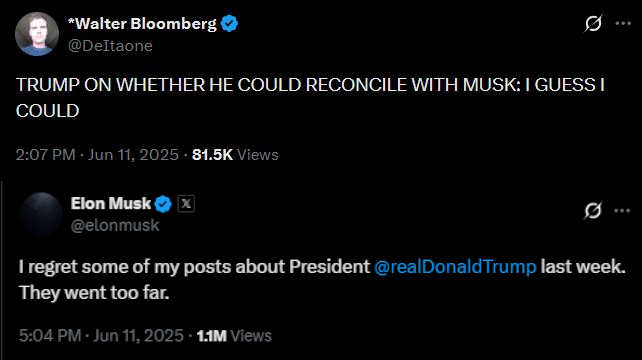Open the @DeItaone handle

pyautogui.click(x=110, y=45)
